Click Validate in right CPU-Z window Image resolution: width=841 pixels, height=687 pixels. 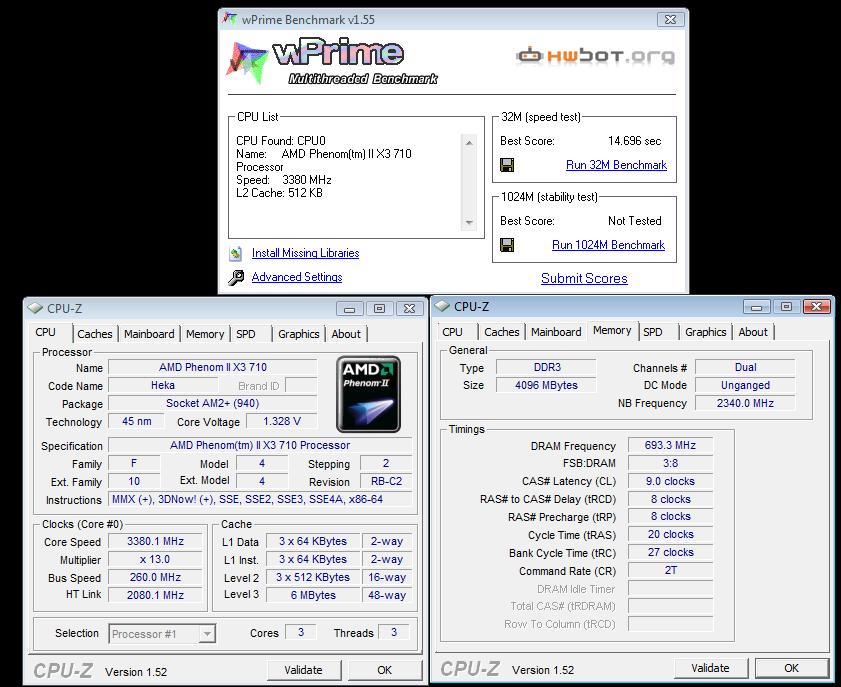click(710, 668)
